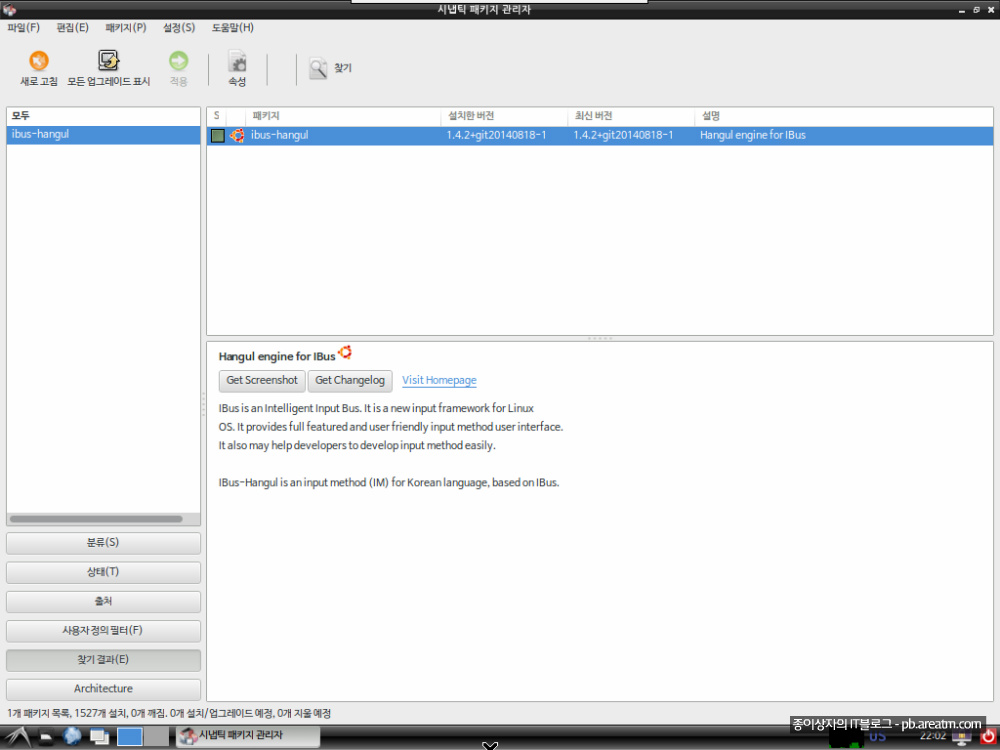
Task: Open the 패키지(P) menu
Action: pos(126,27)
